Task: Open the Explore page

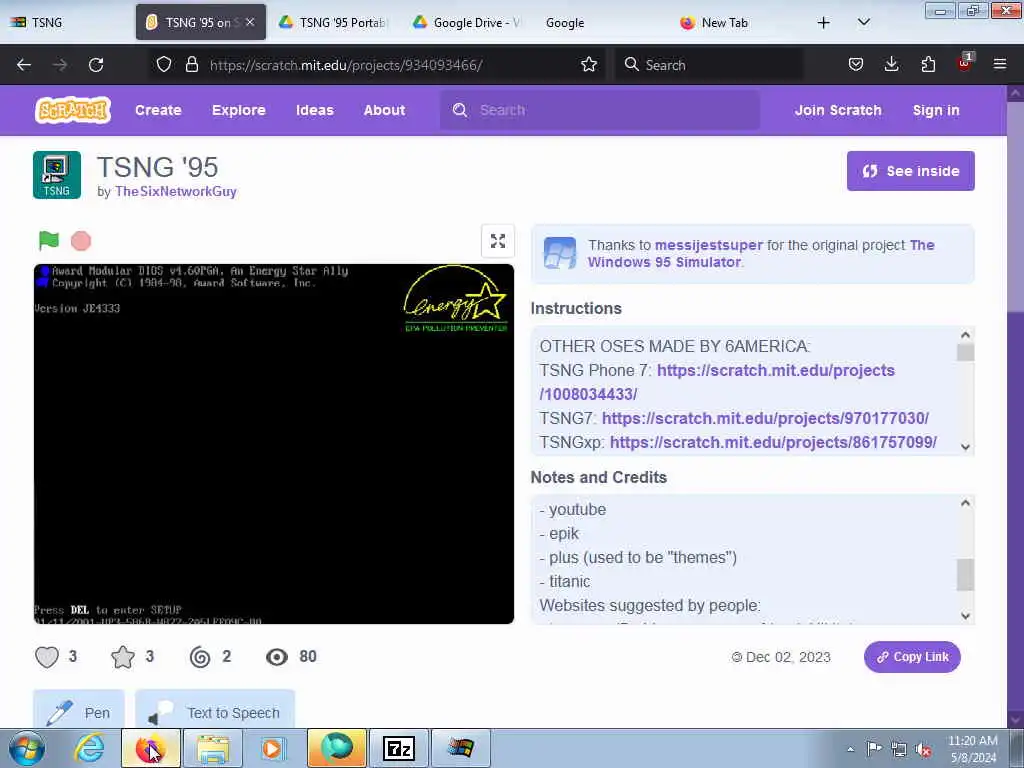Action: click(238, 110)
